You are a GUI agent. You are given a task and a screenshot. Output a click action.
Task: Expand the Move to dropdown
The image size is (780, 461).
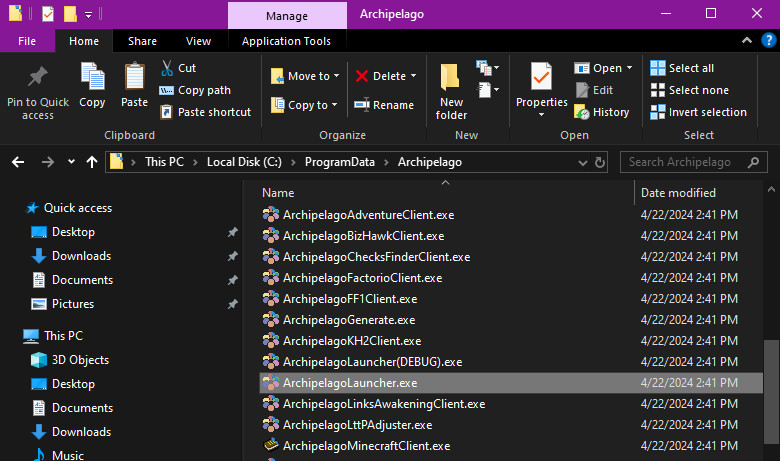coord(336,76)
